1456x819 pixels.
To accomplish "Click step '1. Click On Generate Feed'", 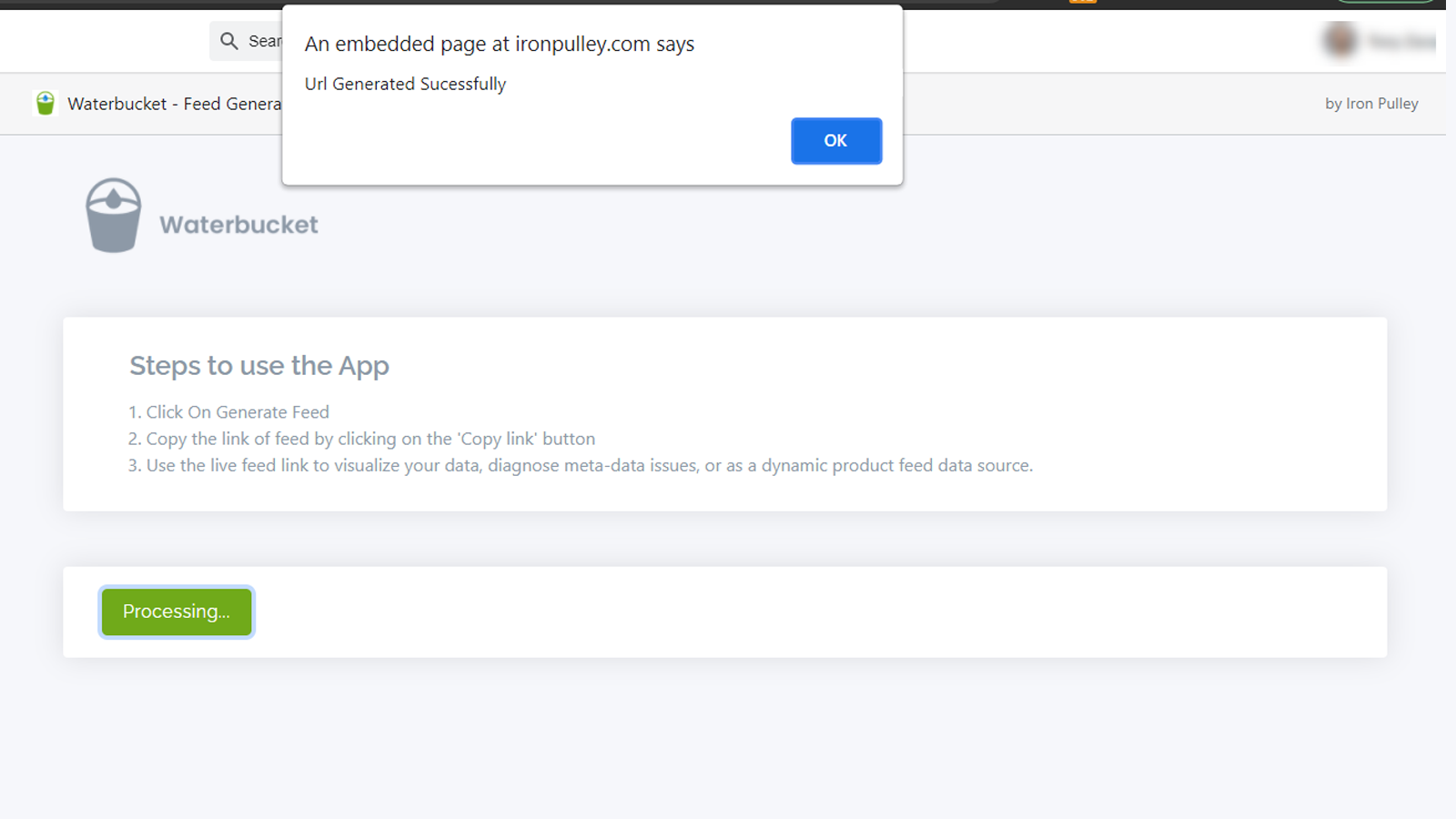I will pos(228,412).
